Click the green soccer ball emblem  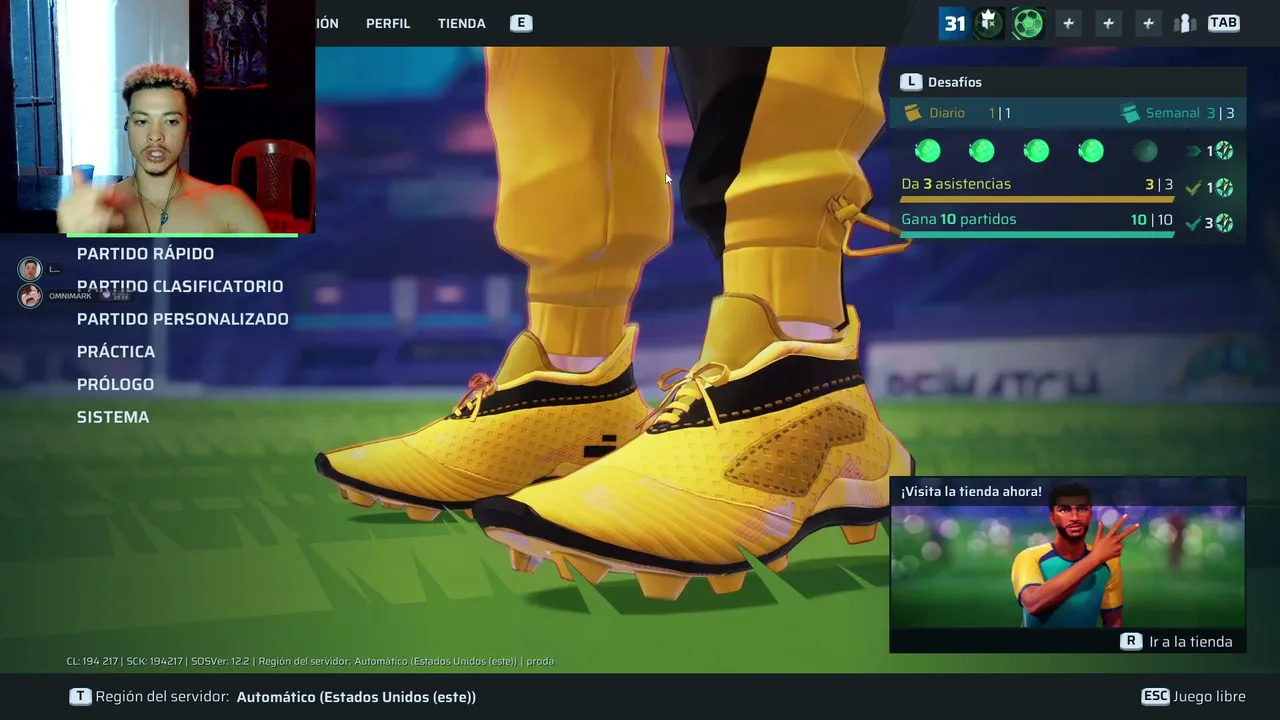1028,23
